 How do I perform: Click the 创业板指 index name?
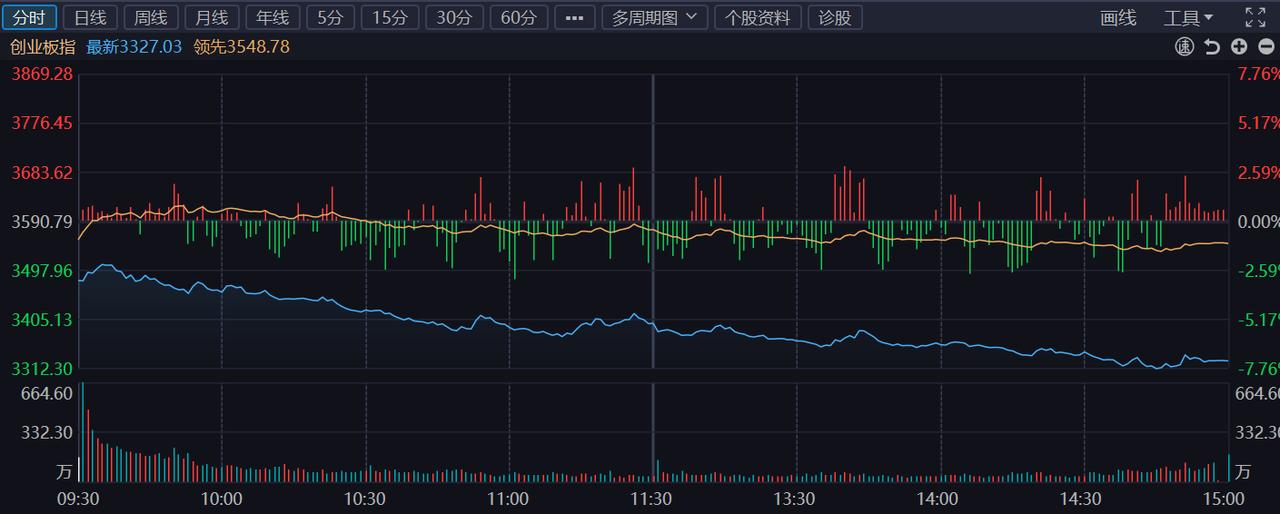click(42, 47)
